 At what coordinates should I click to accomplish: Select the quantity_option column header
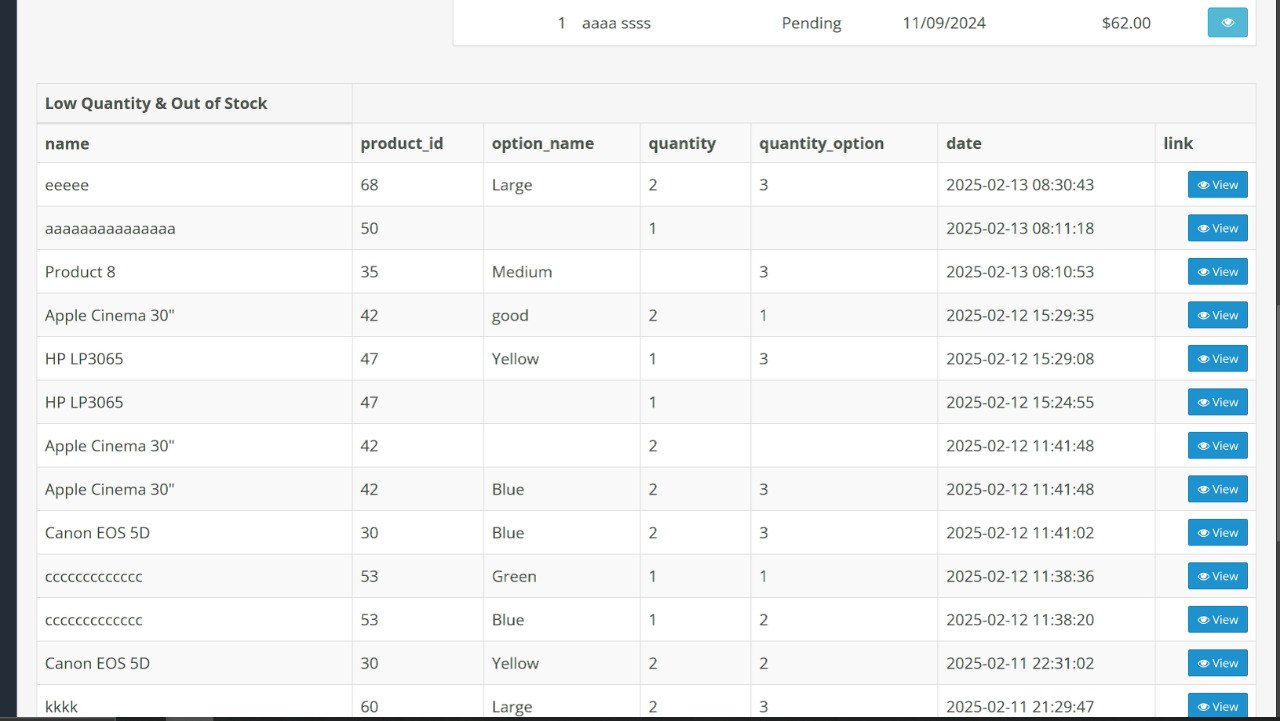pos(821,143)
